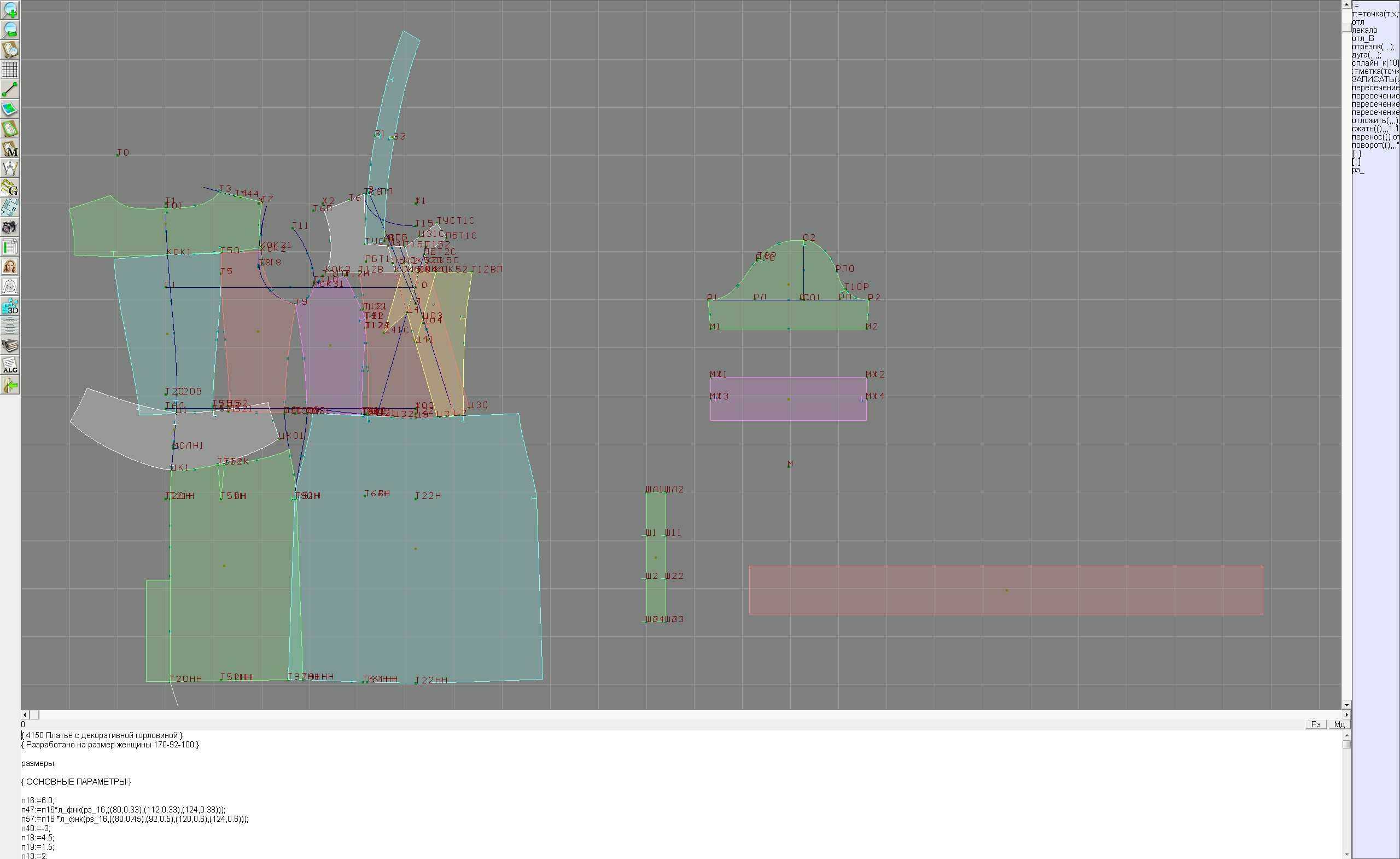The height and width of the screenshot is (859, 1400).
Task: Open the woman portrait icon
Action: [x=10, y=266]
